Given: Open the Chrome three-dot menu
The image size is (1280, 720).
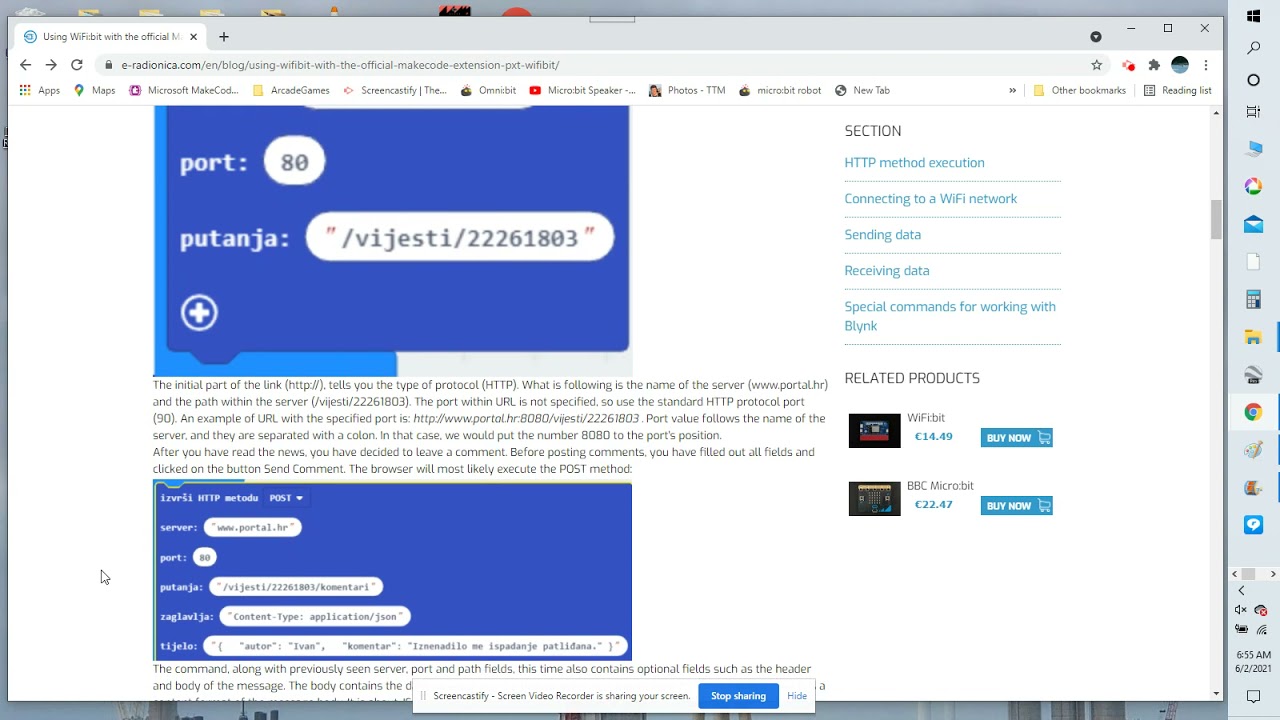Looking at the screenshot, I should tap(1206, 65).
